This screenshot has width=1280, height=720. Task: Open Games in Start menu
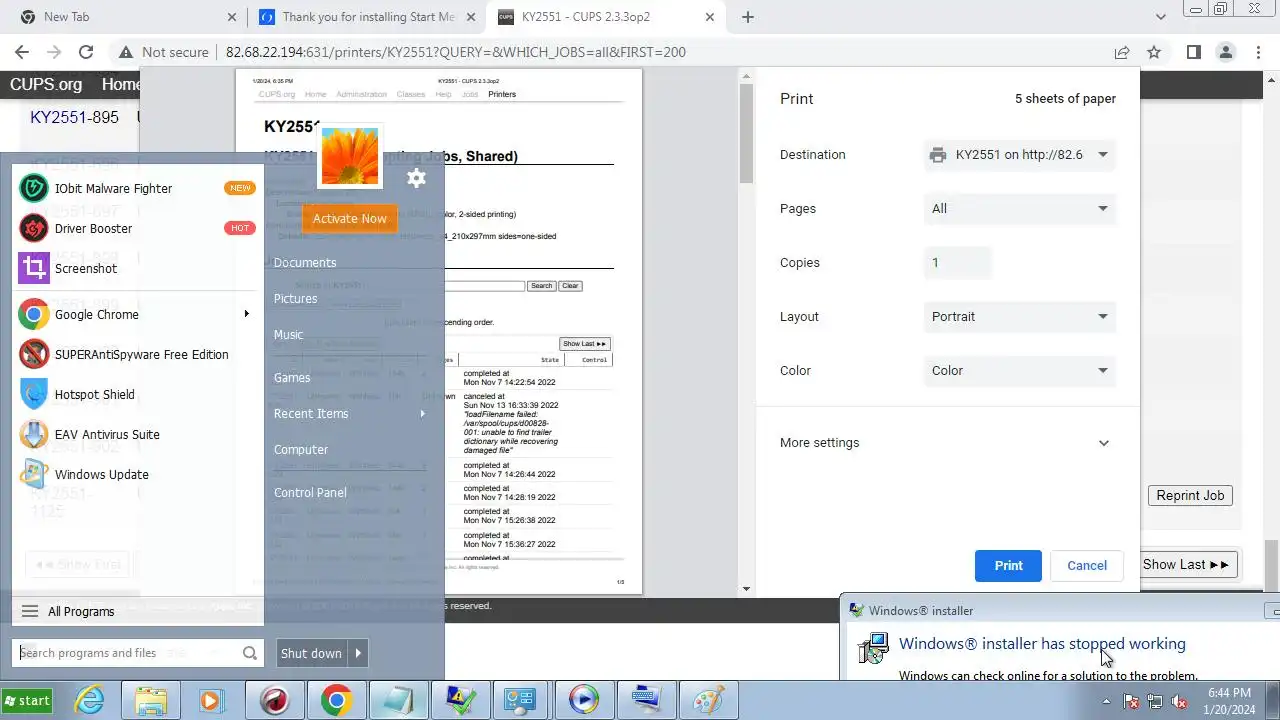pos(292,378)
